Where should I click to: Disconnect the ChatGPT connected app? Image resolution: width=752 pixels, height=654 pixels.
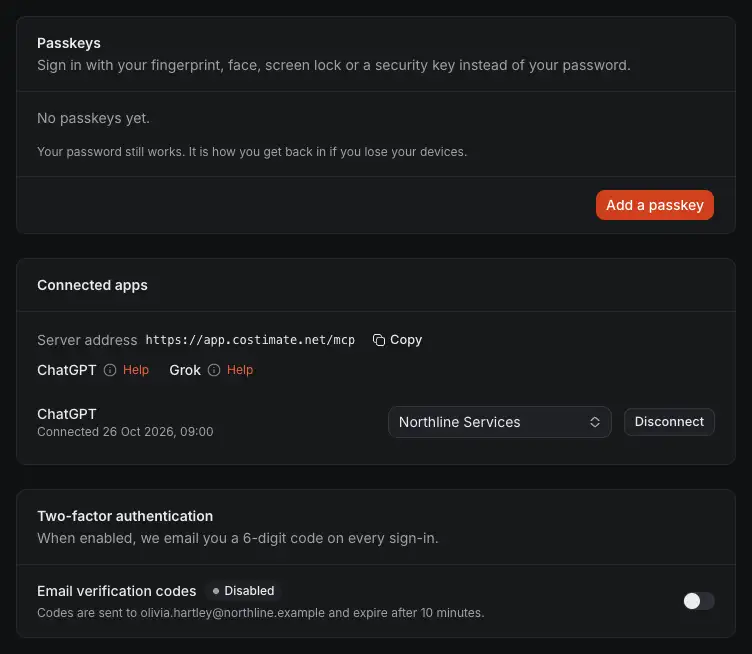pyautogui.click(x=669, y=422)
